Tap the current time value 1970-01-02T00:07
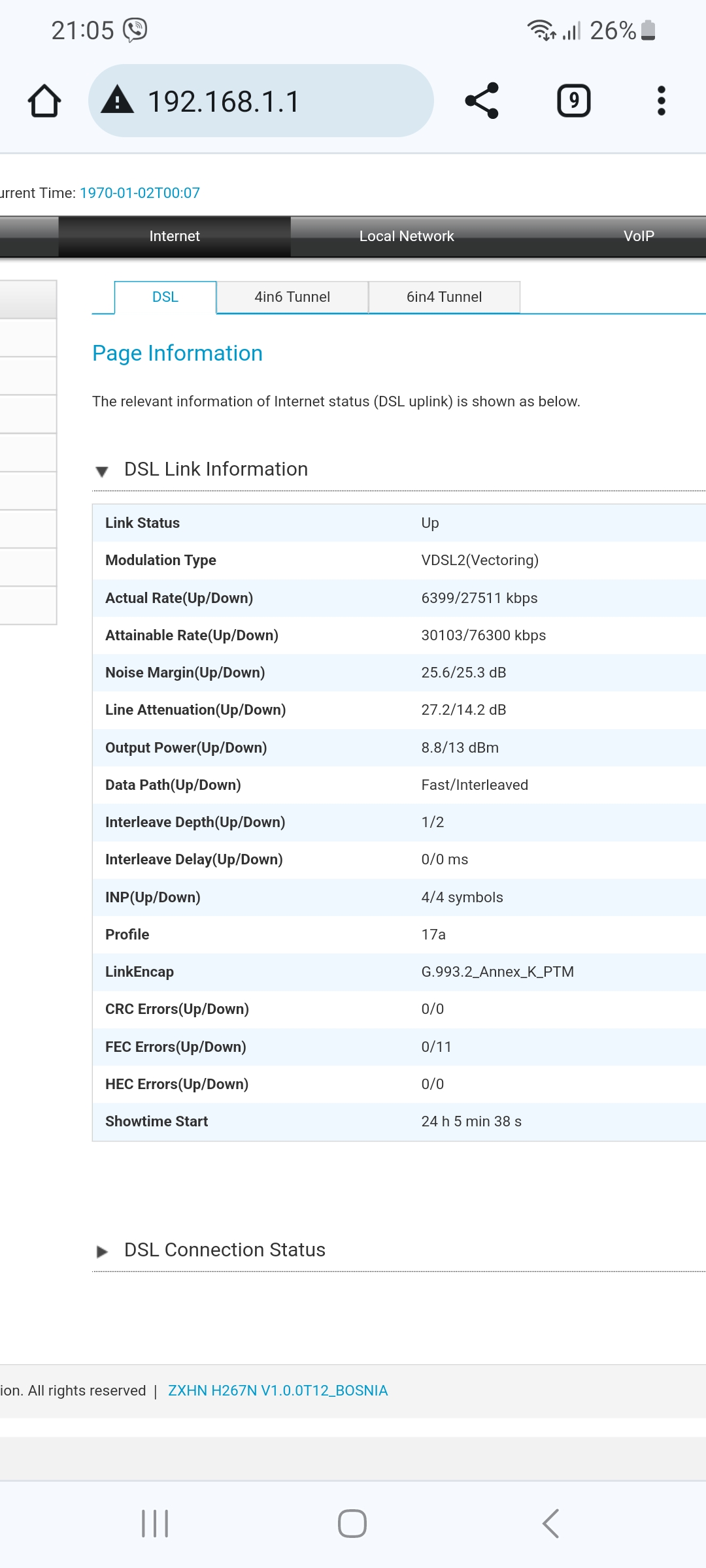 [140, 193]
